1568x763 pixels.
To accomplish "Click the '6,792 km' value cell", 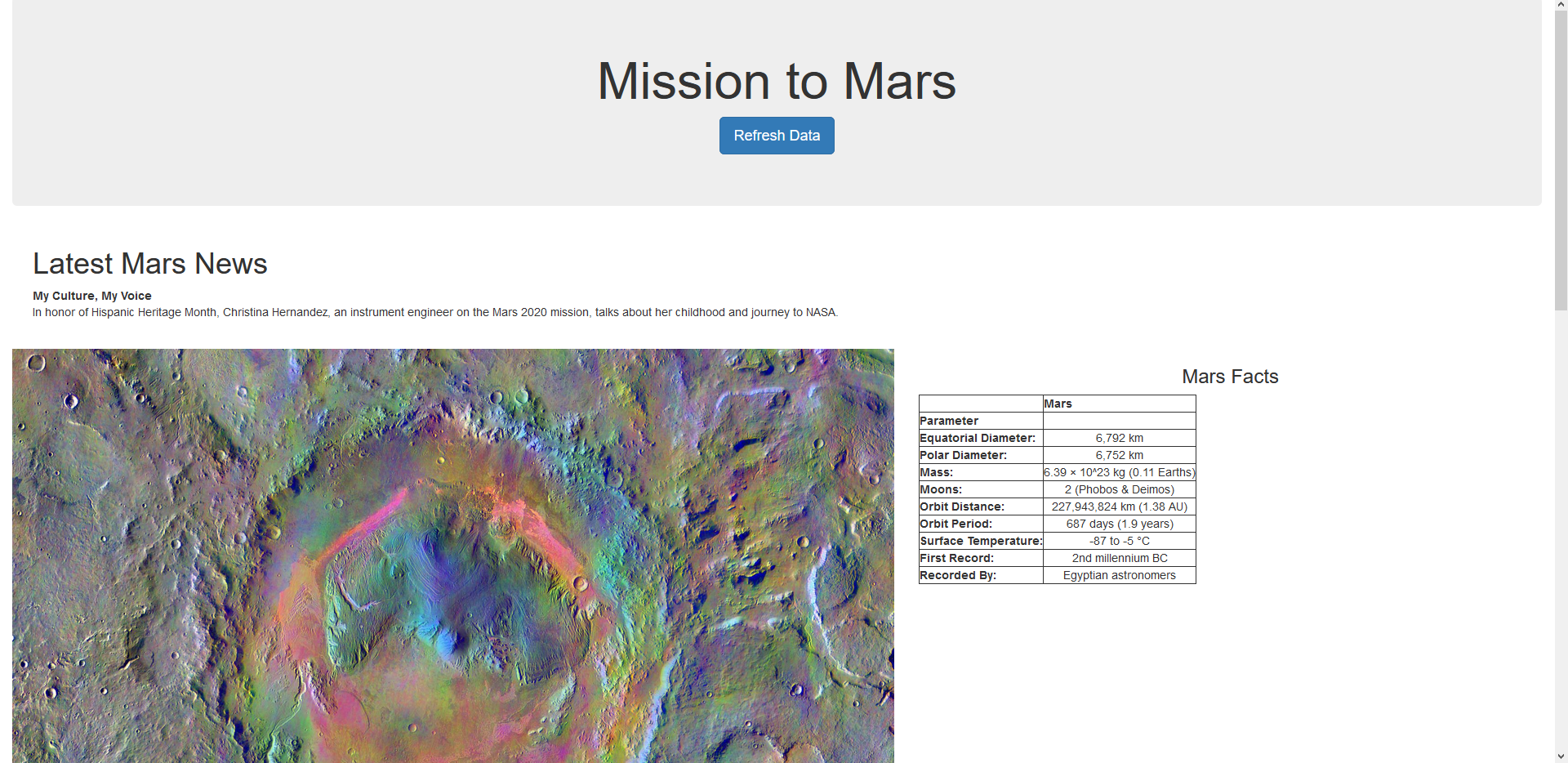I will (1119, 438).
